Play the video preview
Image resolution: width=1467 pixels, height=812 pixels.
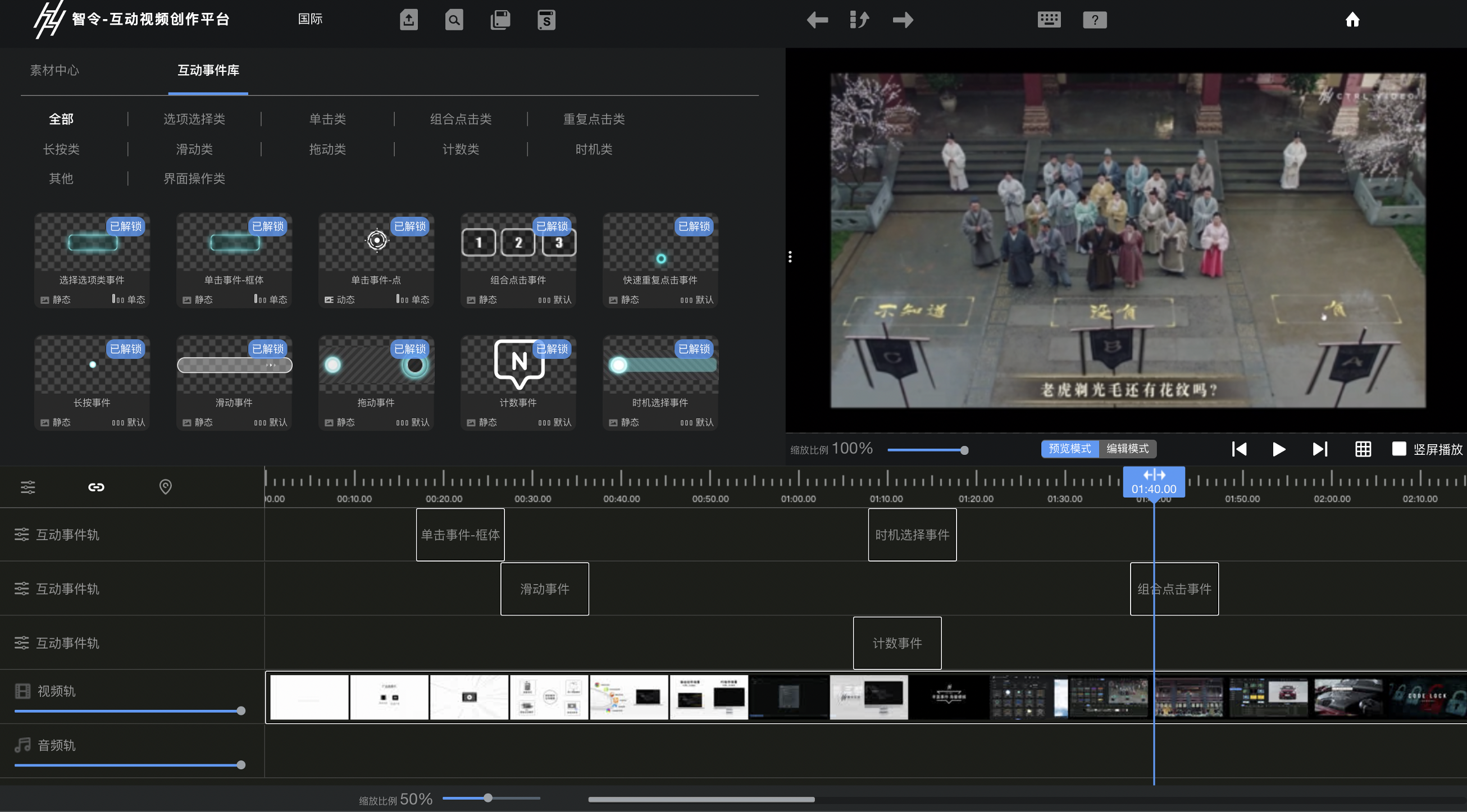(1279, 449)
